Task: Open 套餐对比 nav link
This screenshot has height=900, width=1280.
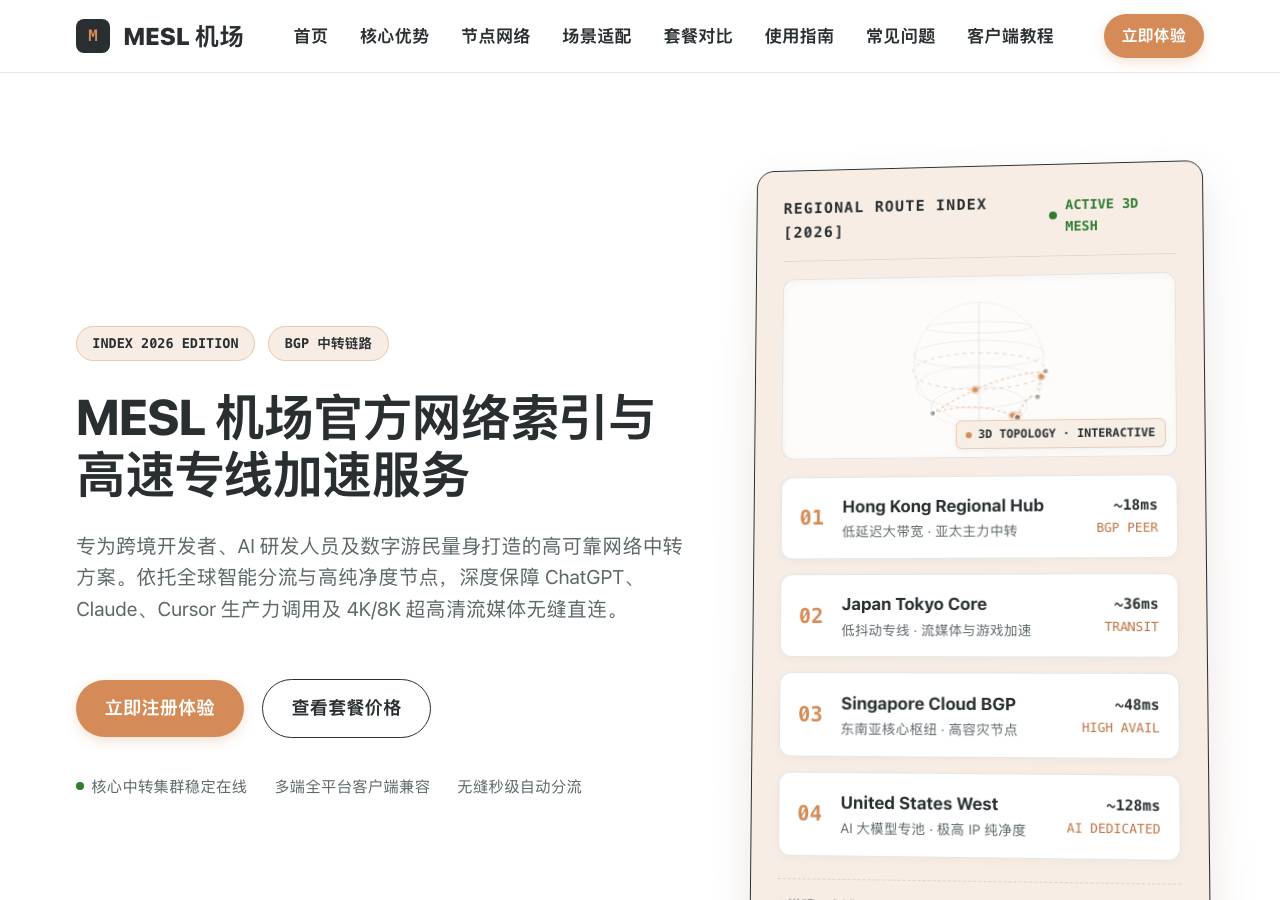Action: [698, 36]
